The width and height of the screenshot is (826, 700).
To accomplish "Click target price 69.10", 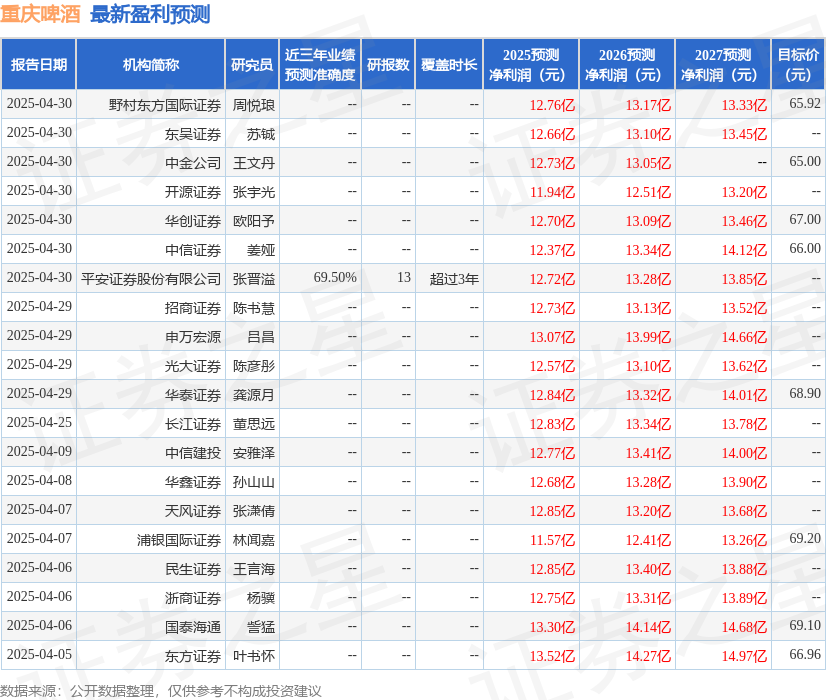I will pos(805,625).
